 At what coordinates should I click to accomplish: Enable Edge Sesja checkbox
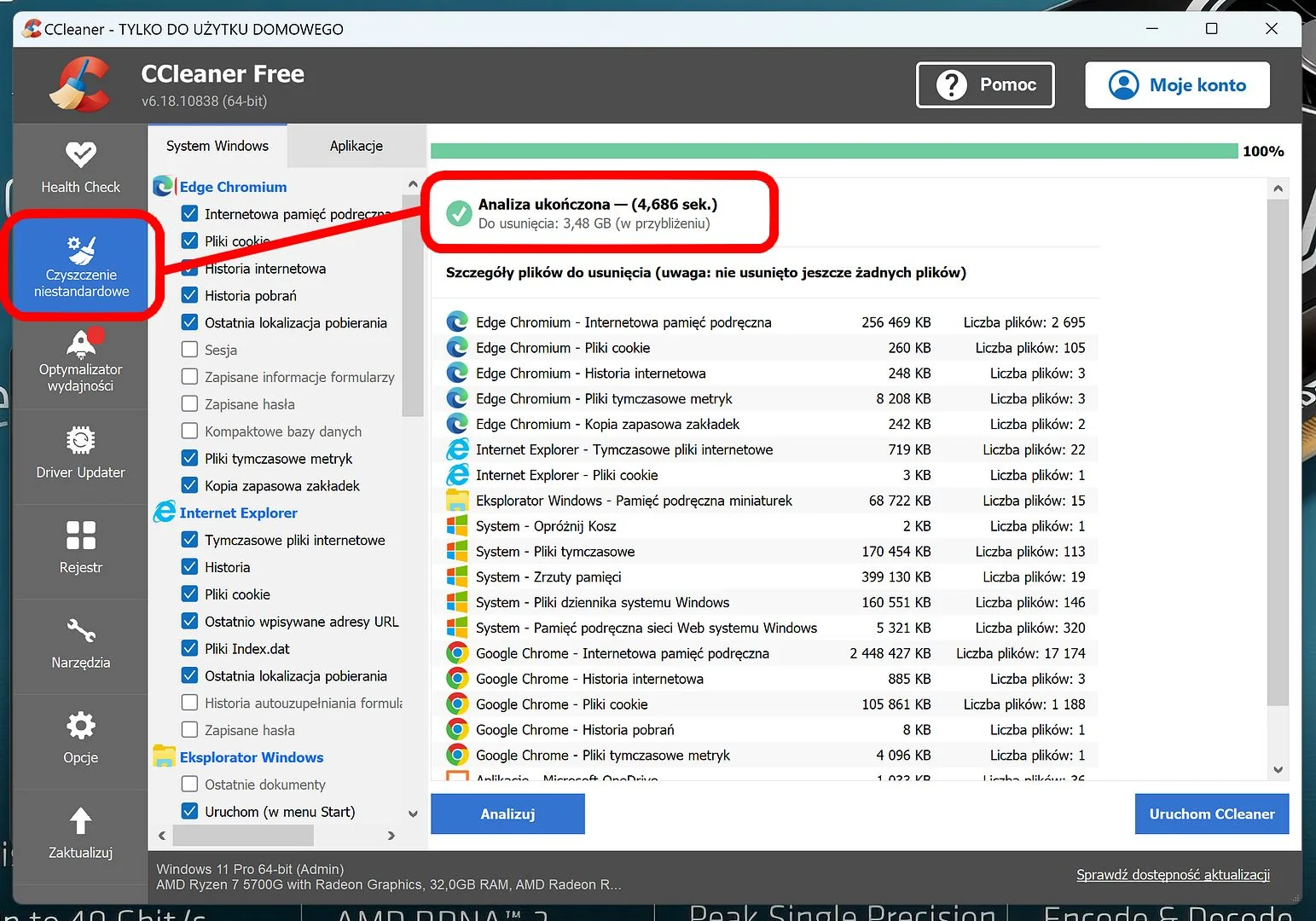pyautogui.click(x=189, y=349)
